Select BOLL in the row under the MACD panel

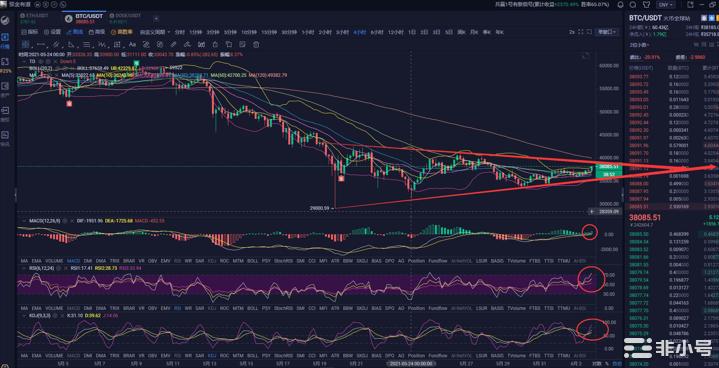point(252,260)
